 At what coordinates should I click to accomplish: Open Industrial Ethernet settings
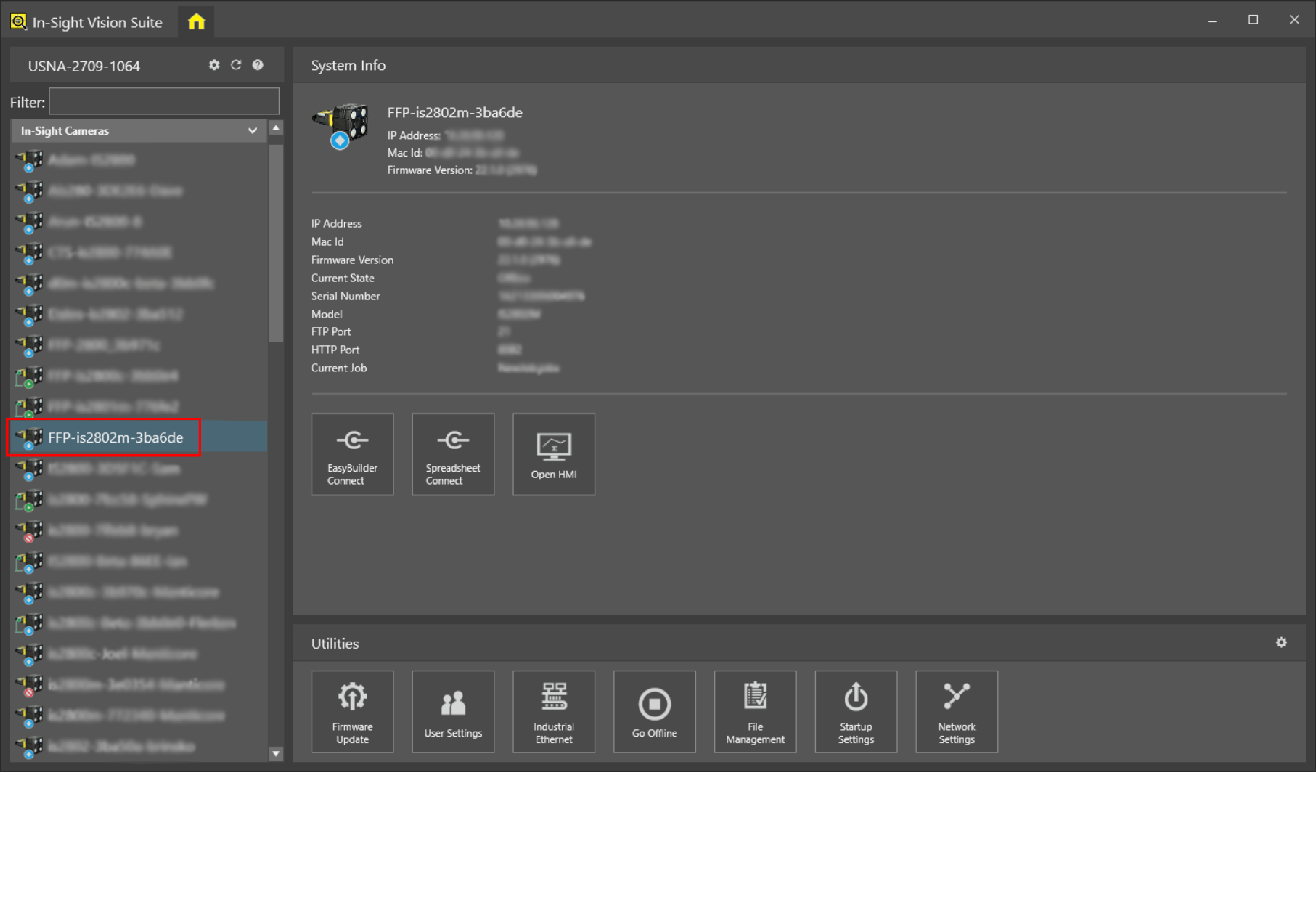[553, 712]
